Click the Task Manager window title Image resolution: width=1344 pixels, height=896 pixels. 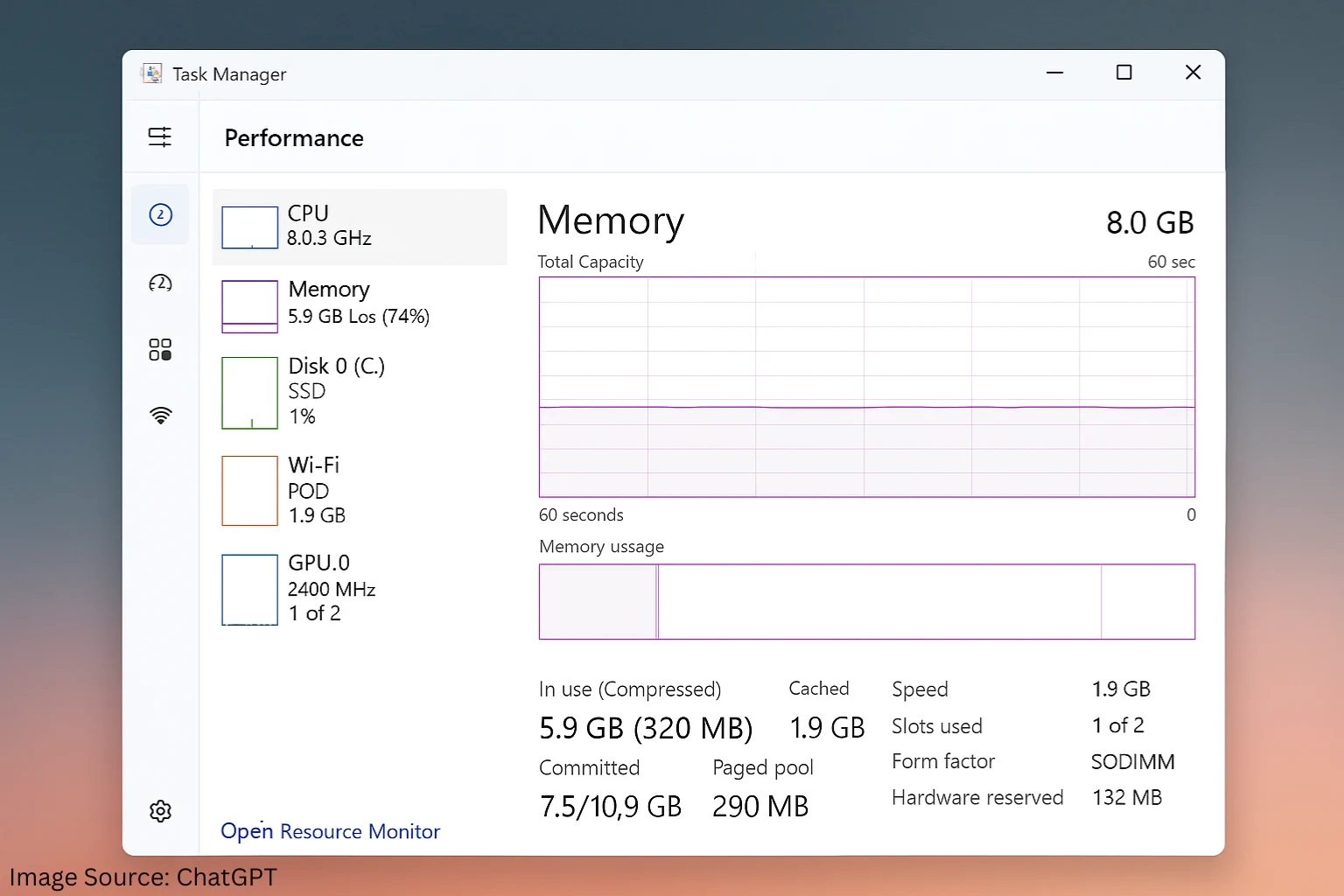coord(229,74)
